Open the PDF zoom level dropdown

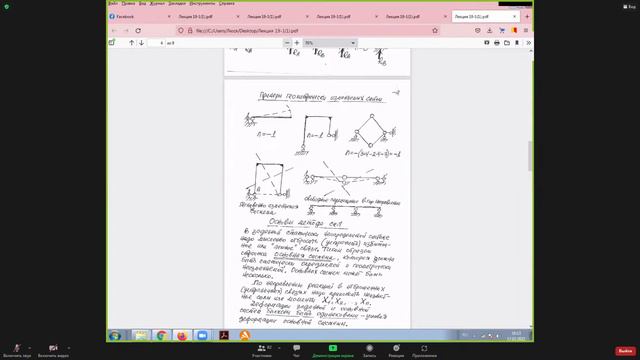pyautogui.click(x=330, y=42)
